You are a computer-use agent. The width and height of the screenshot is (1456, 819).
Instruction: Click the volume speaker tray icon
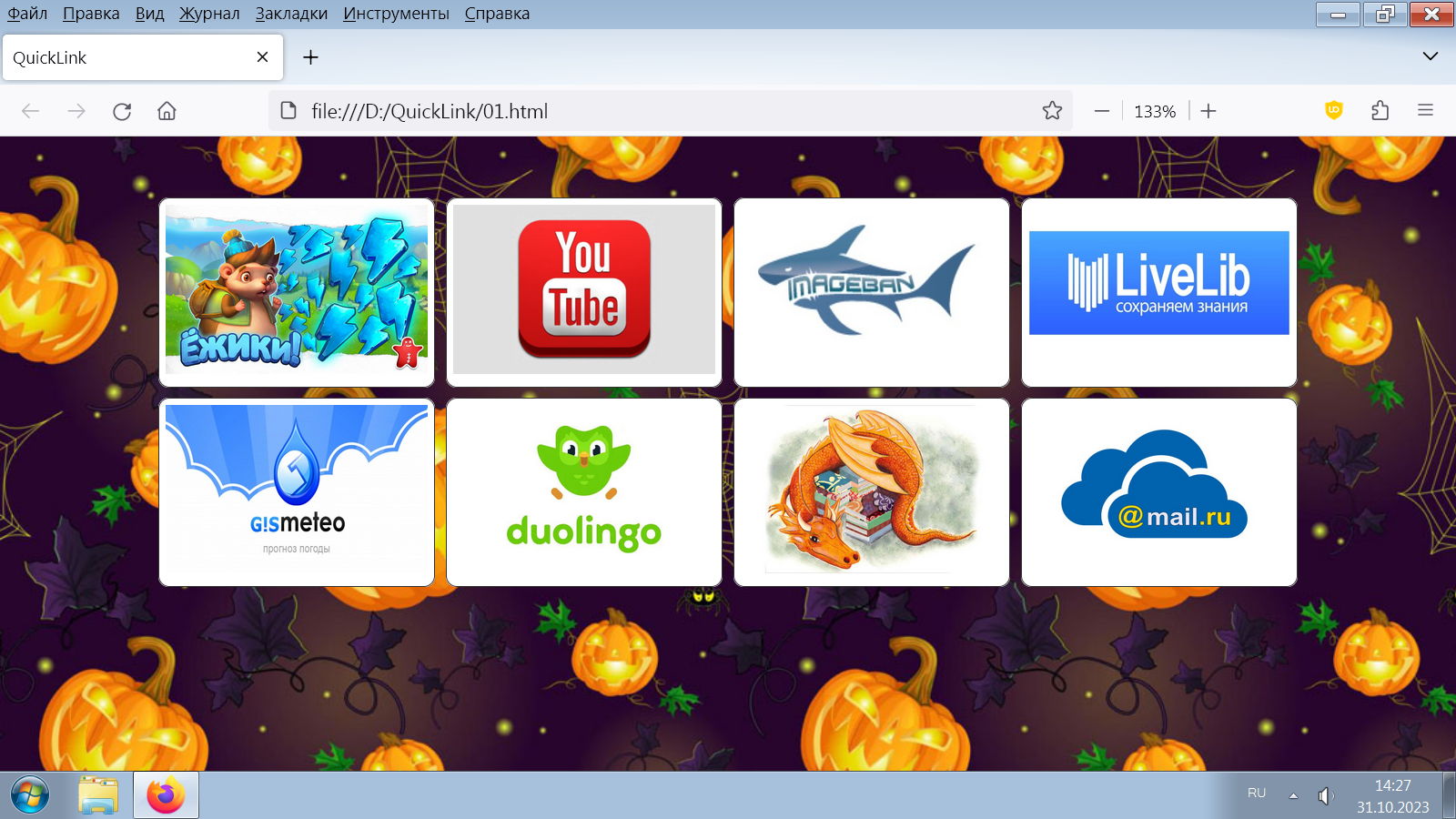(1325, 795)
